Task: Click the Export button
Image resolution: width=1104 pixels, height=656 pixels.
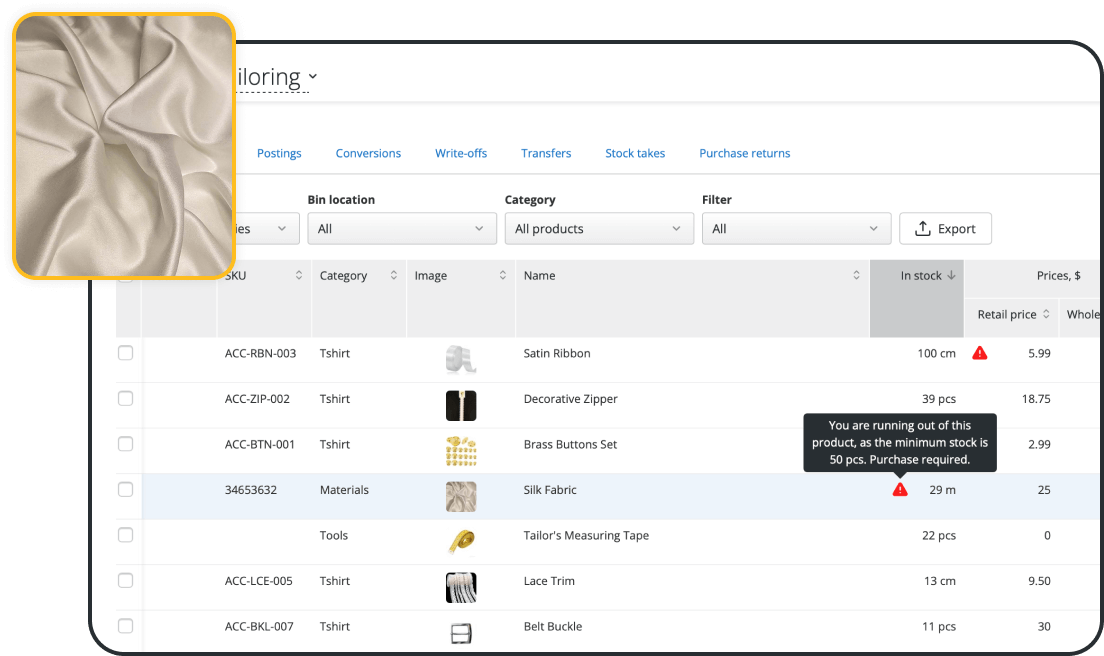Action: coord(945,228)
